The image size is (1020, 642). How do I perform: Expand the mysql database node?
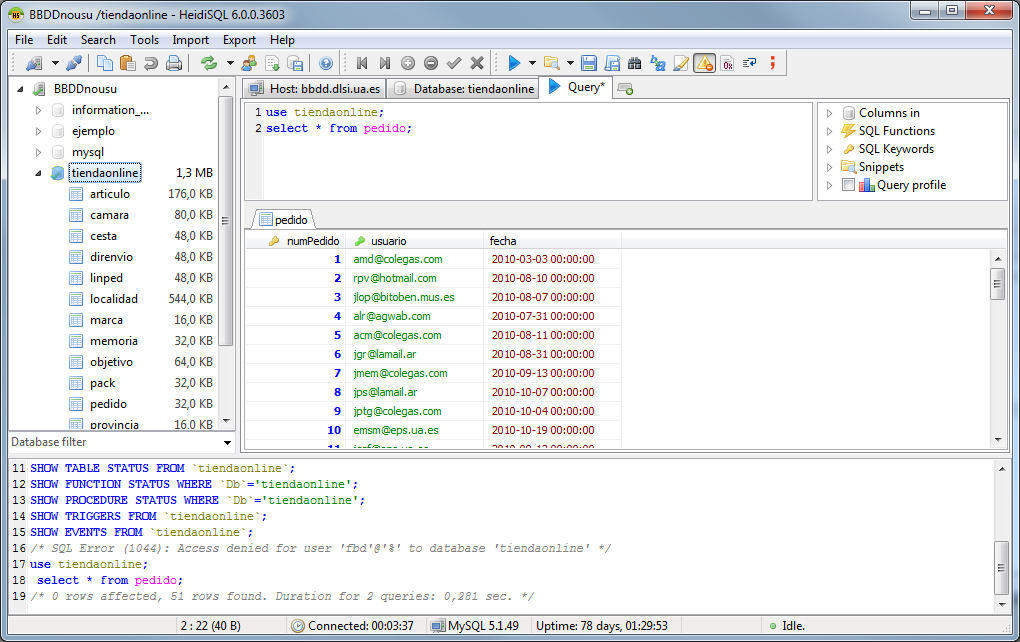pos(38,152)
